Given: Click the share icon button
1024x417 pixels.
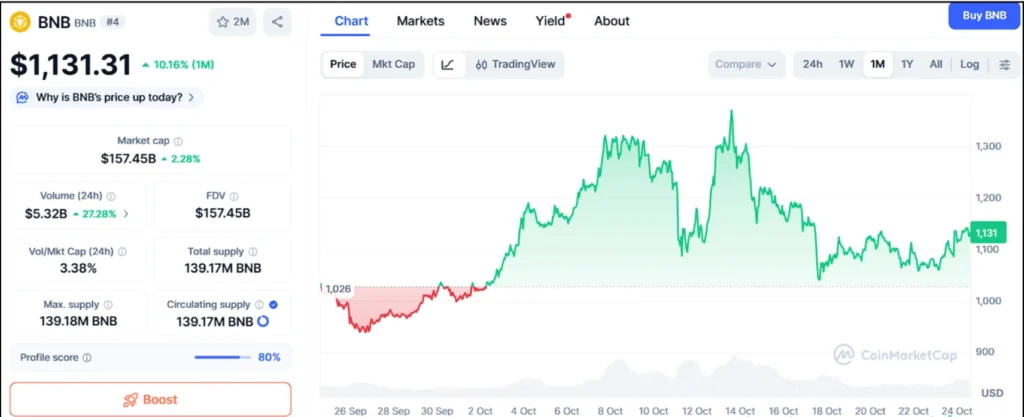Looking at the screenshot, I should click(277, 21).
